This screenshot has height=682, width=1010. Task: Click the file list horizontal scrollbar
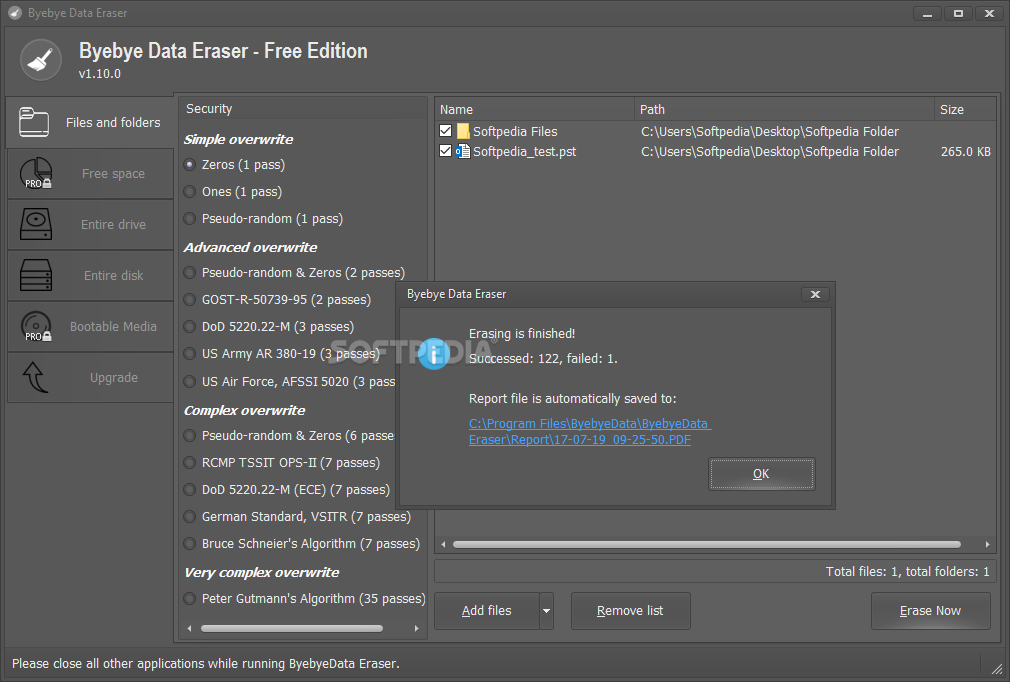click(x=707, y=545)
